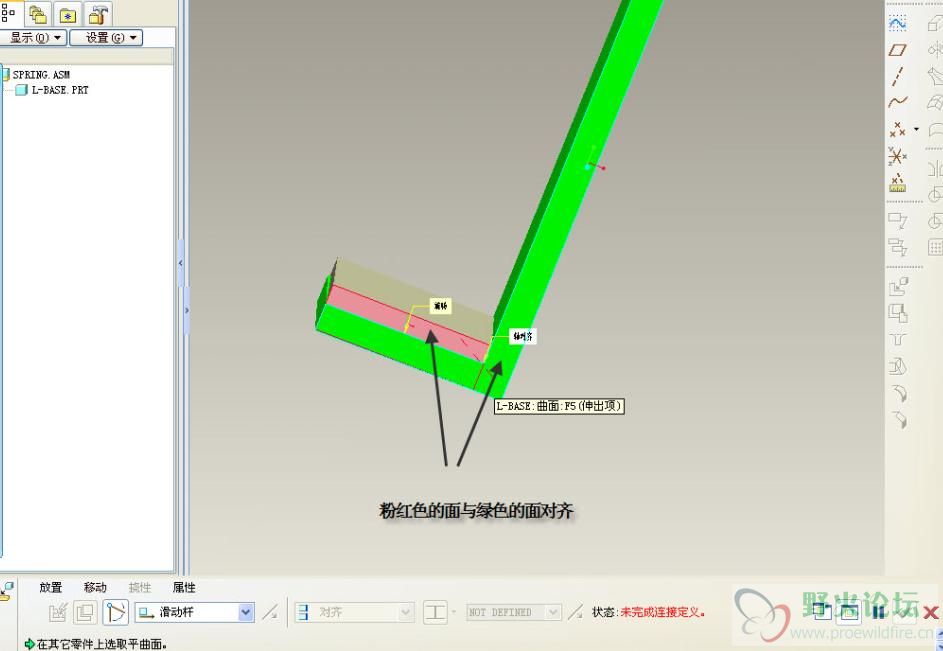The width and height of the screenshot is (943, 651).
Task: Pause the component placement tool
Action: (878, 612)
